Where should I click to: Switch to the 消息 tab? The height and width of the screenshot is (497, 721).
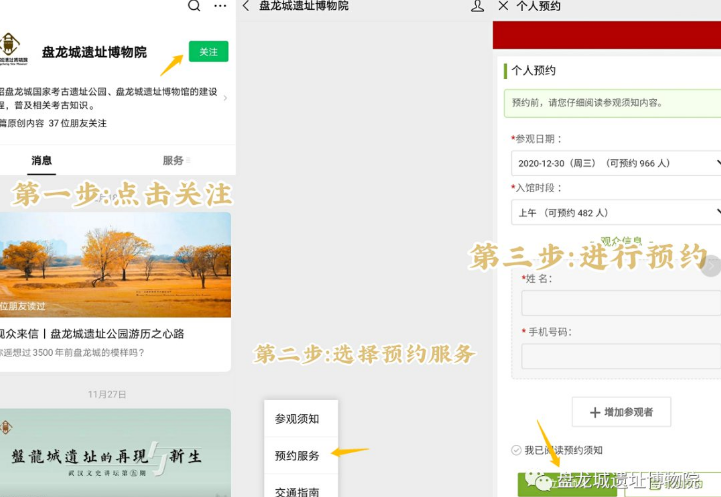pyautogui.click(x=41, y=160)
